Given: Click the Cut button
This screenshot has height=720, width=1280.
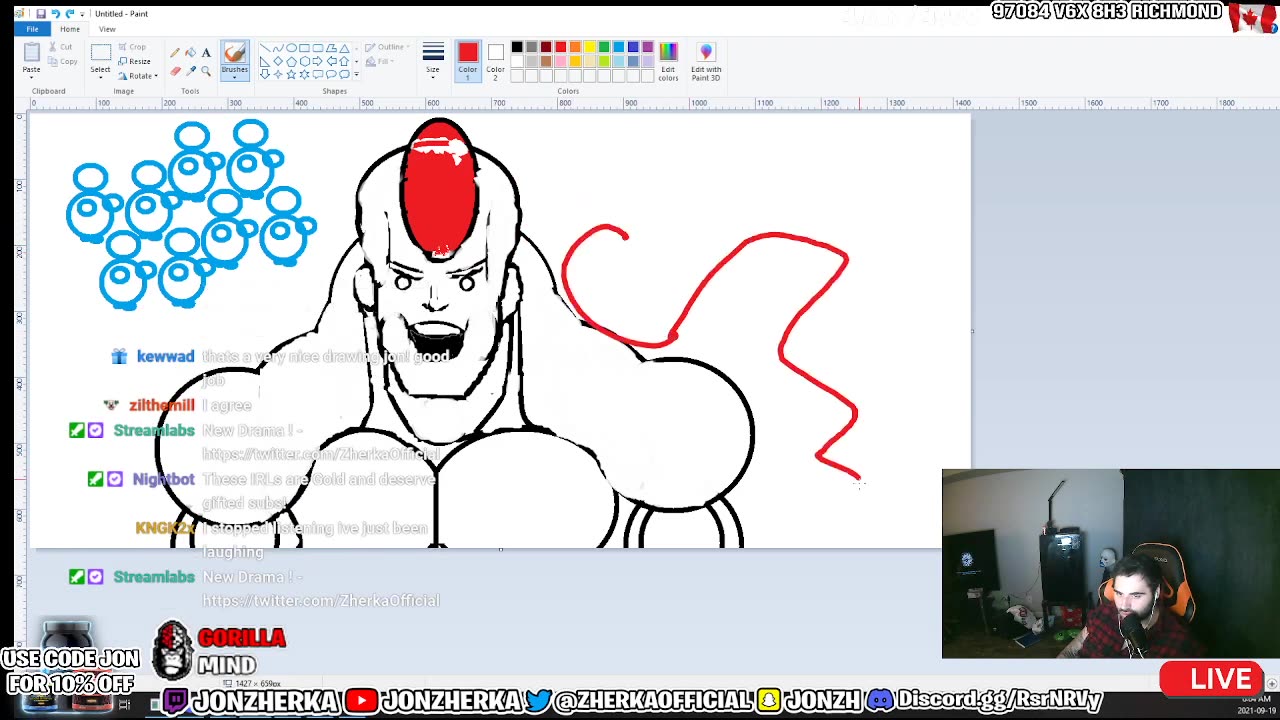Looking at the screenshot, I should (62, 47).
